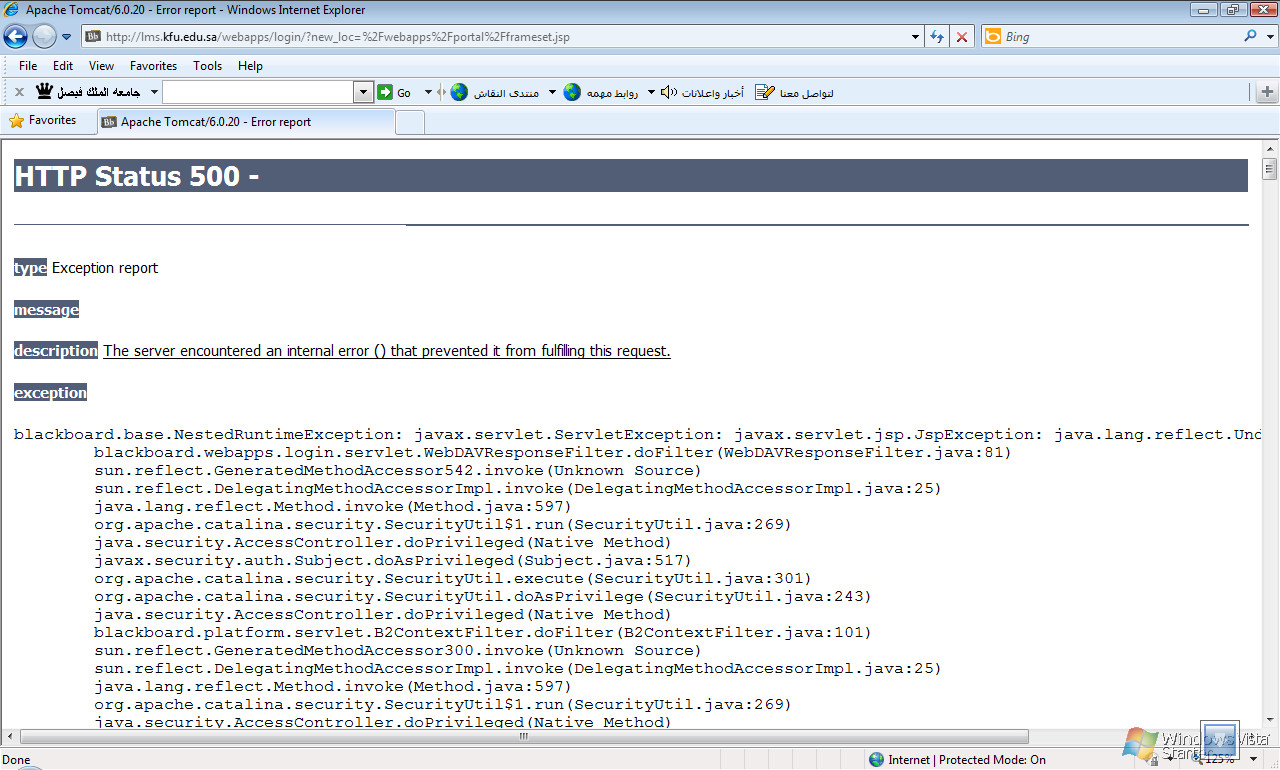Image resolution: width=1280 pixels, height=770 pixels.
Task: Open the search provider dropdown arrow
Action: [1268, 37]
